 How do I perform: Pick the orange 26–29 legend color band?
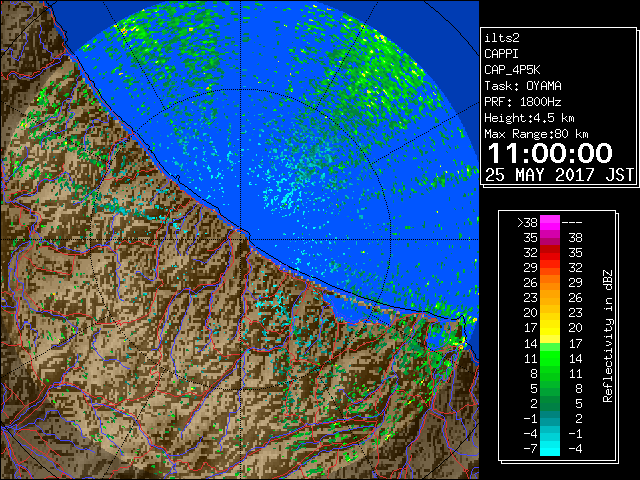(x=550, y=282)
